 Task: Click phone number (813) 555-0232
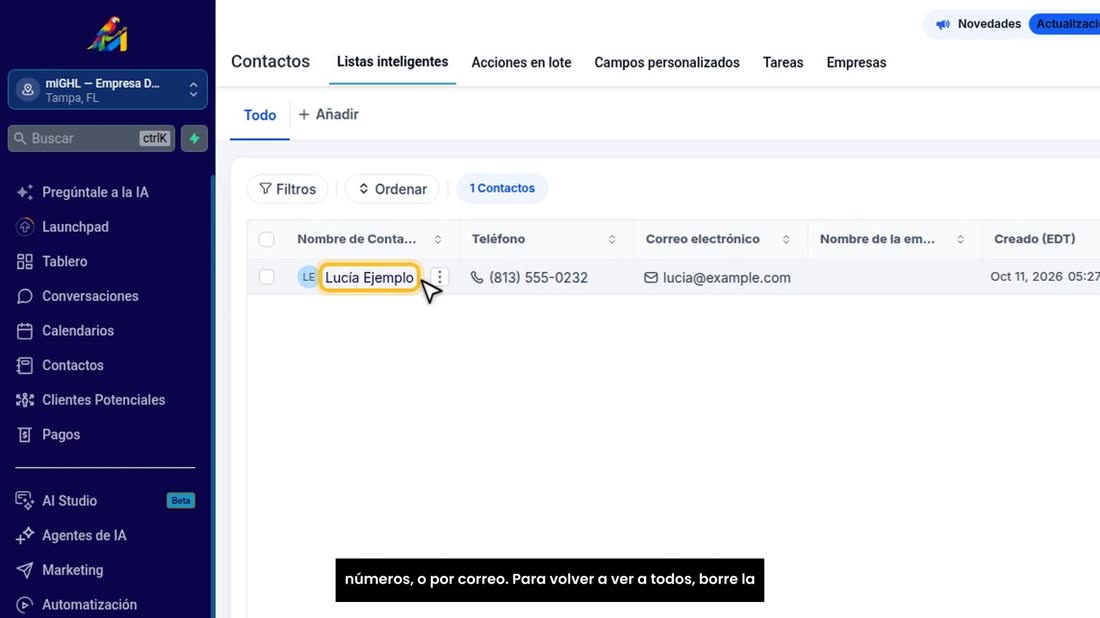(538, 278)
